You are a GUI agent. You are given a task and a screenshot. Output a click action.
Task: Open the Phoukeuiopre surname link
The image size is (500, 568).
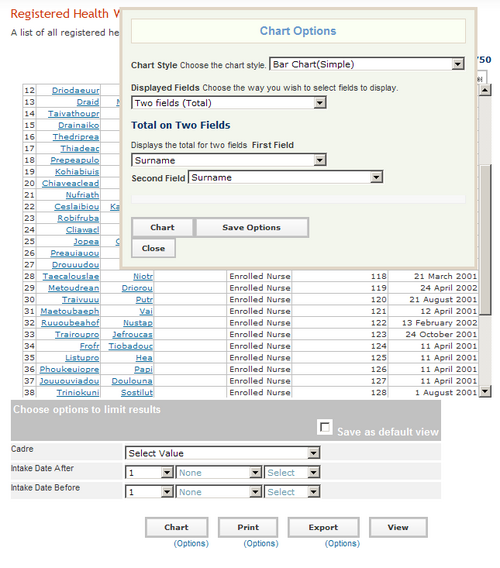pyautogui.click(x=69, y=369)
